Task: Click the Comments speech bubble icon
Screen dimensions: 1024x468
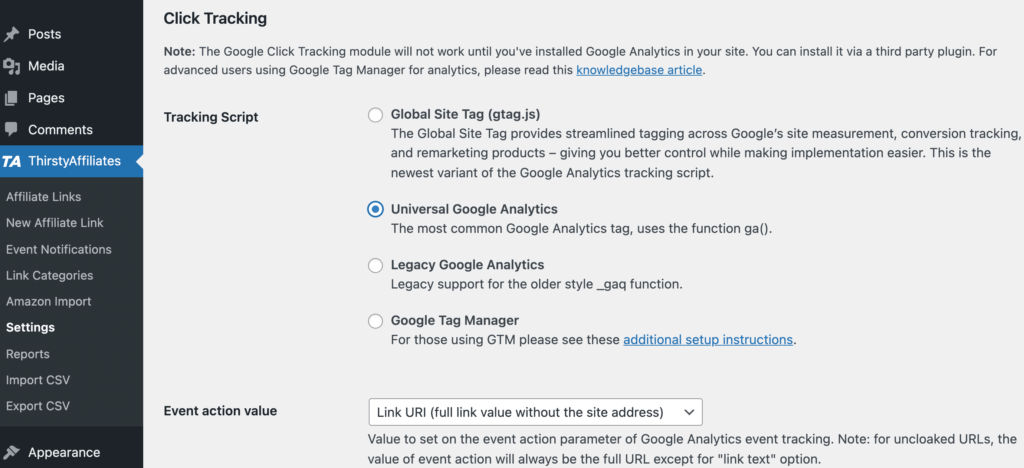Action: [12, 130]
